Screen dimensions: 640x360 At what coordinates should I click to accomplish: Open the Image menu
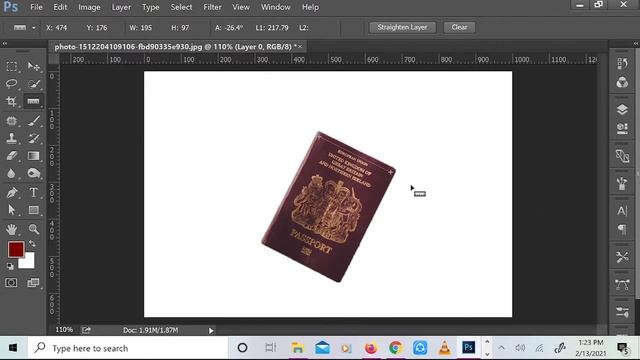pos(89,7)
